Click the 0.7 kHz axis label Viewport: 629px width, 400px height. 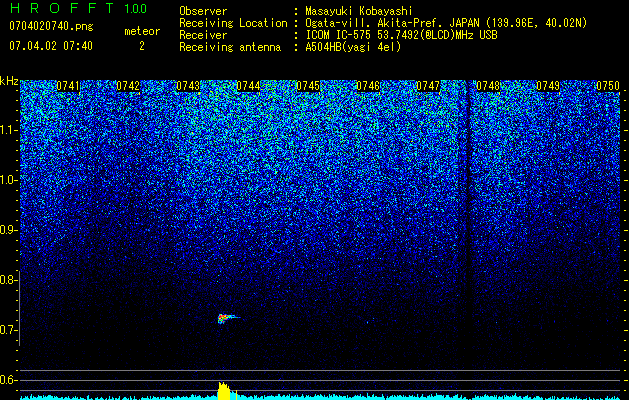click(x=7, y=330)
